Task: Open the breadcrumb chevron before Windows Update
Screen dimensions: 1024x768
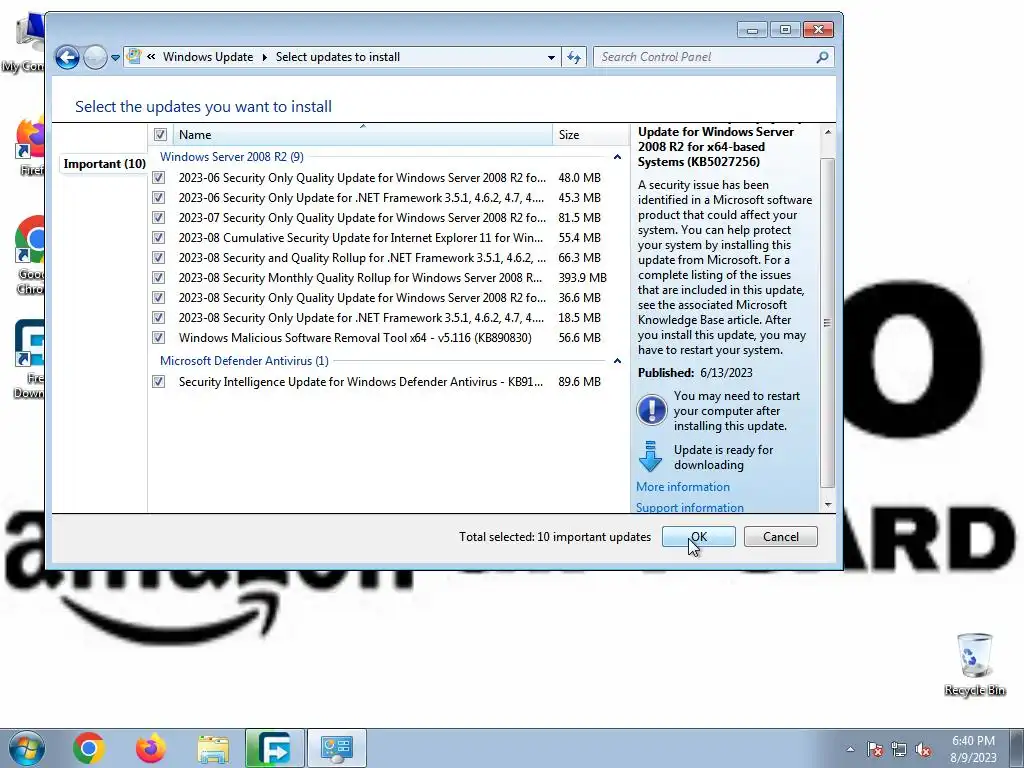Action: pyautogui.click(x=151, y=57)
